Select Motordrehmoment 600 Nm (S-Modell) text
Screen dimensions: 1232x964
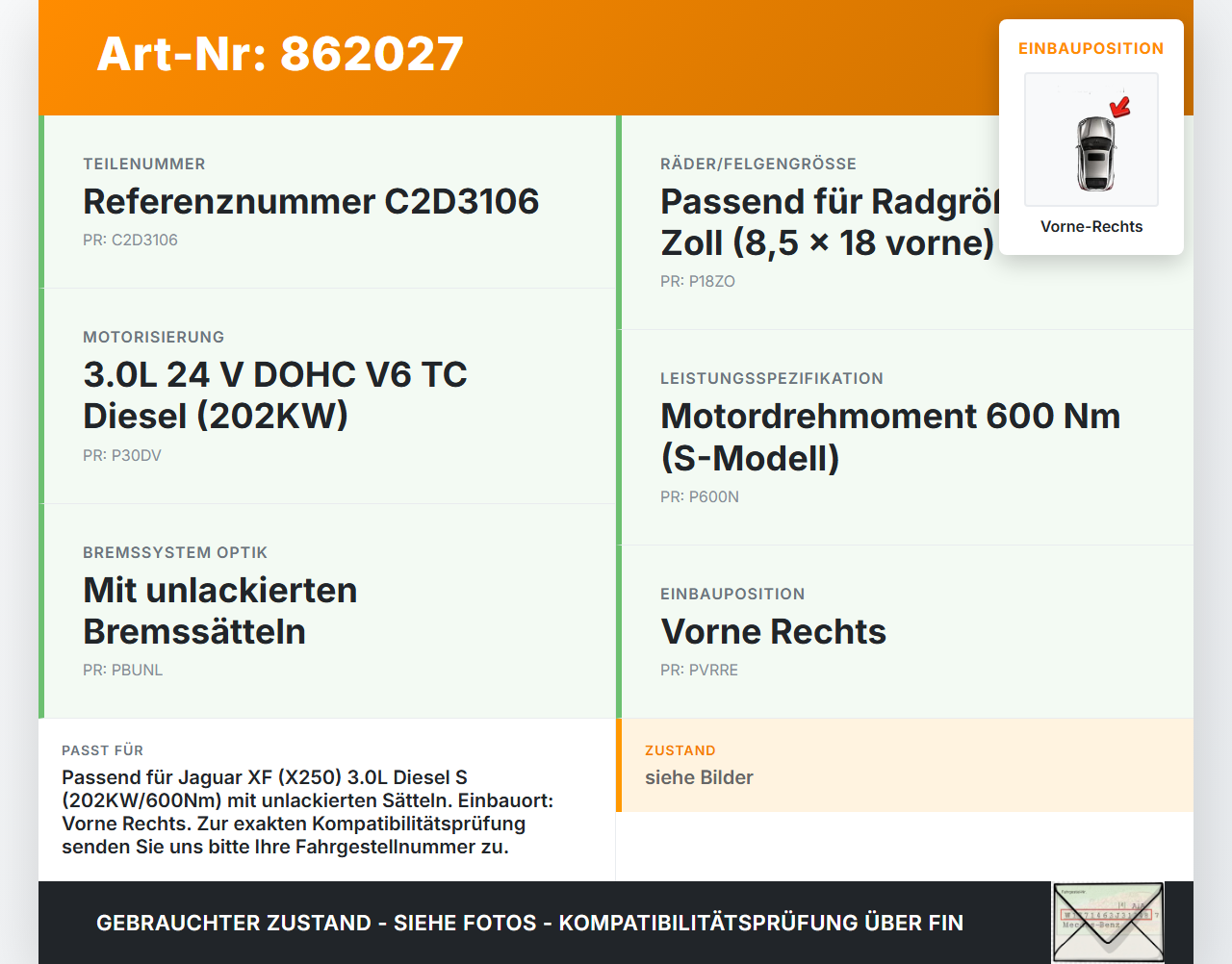890,437
